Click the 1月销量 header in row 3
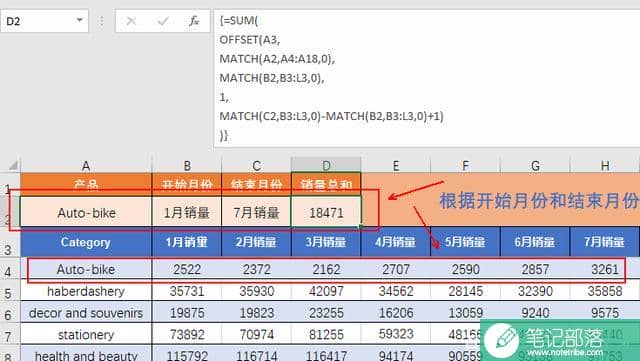 [x=187, y=242]
